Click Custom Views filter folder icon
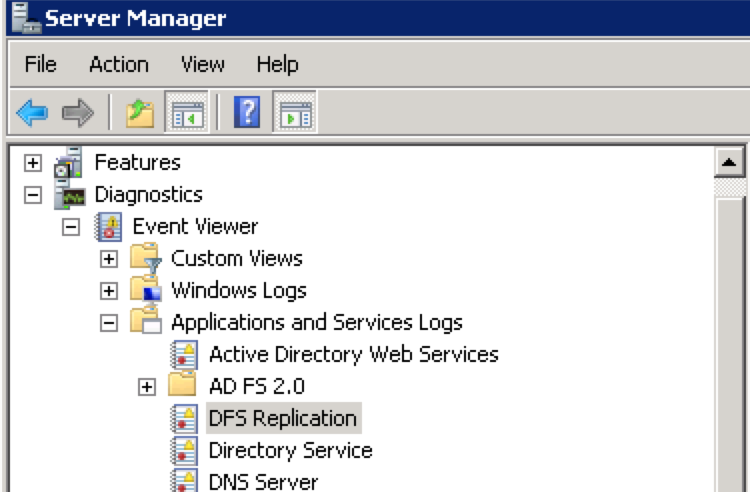Image resolution: width=750 pixels, height=492 pixels. coord(145,258)
